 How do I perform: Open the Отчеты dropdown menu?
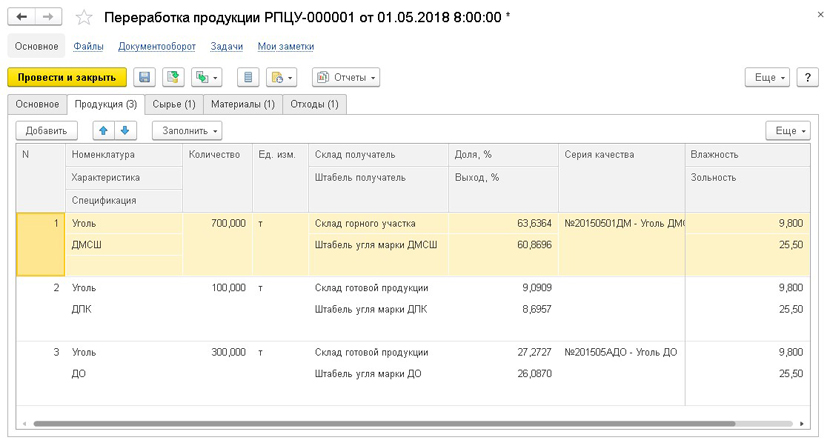pos(346,77)
